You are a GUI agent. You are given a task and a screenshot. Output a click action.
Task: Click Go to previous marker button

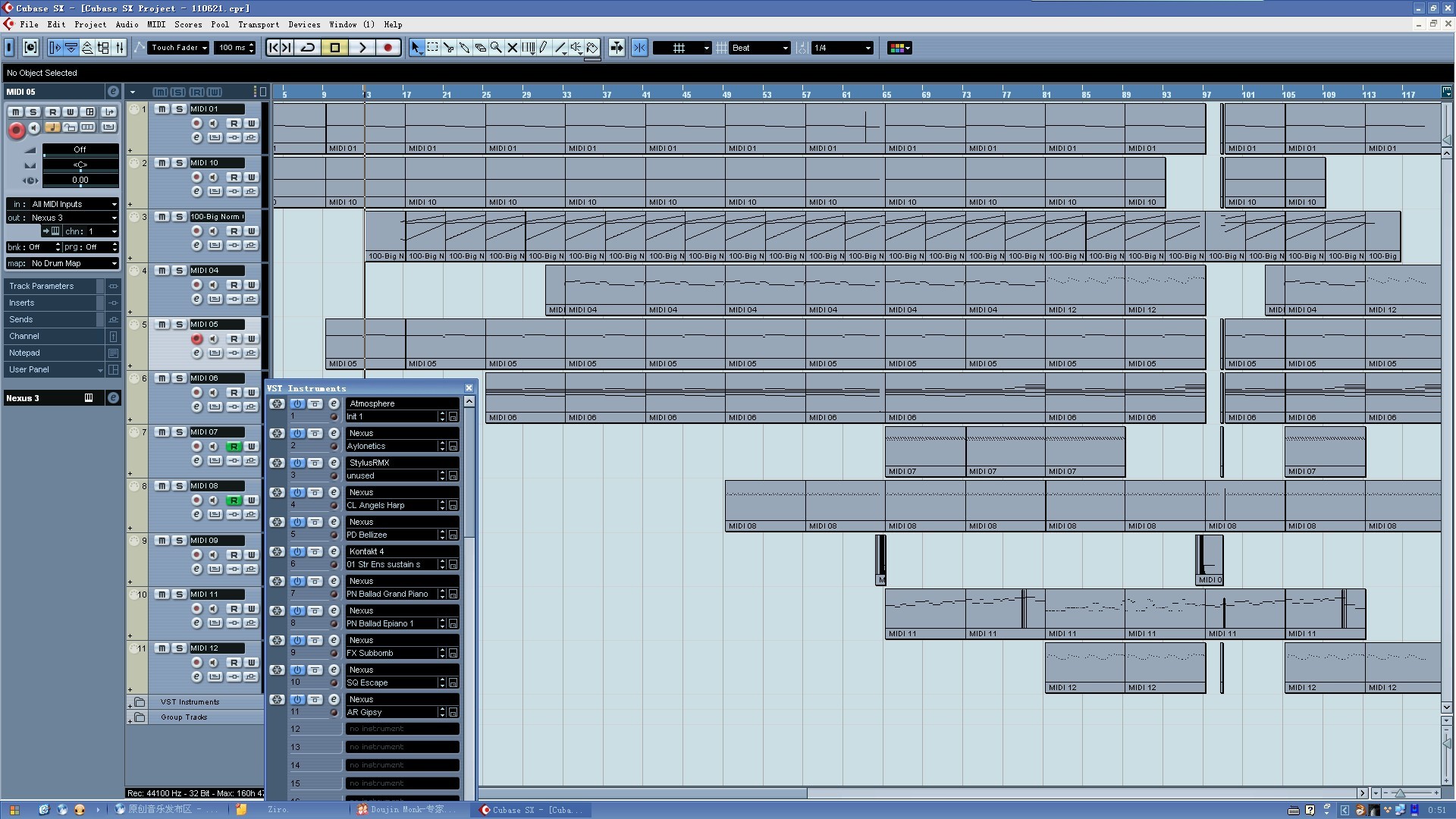(x=274, y=48)
